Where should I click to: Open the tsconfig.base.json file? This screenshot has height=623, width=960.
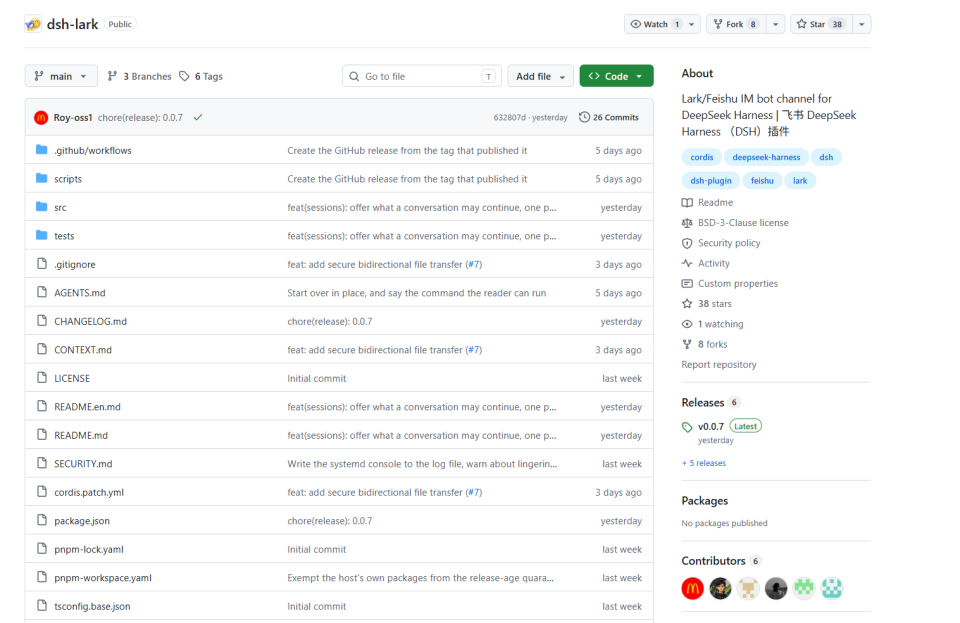(92, 606)
